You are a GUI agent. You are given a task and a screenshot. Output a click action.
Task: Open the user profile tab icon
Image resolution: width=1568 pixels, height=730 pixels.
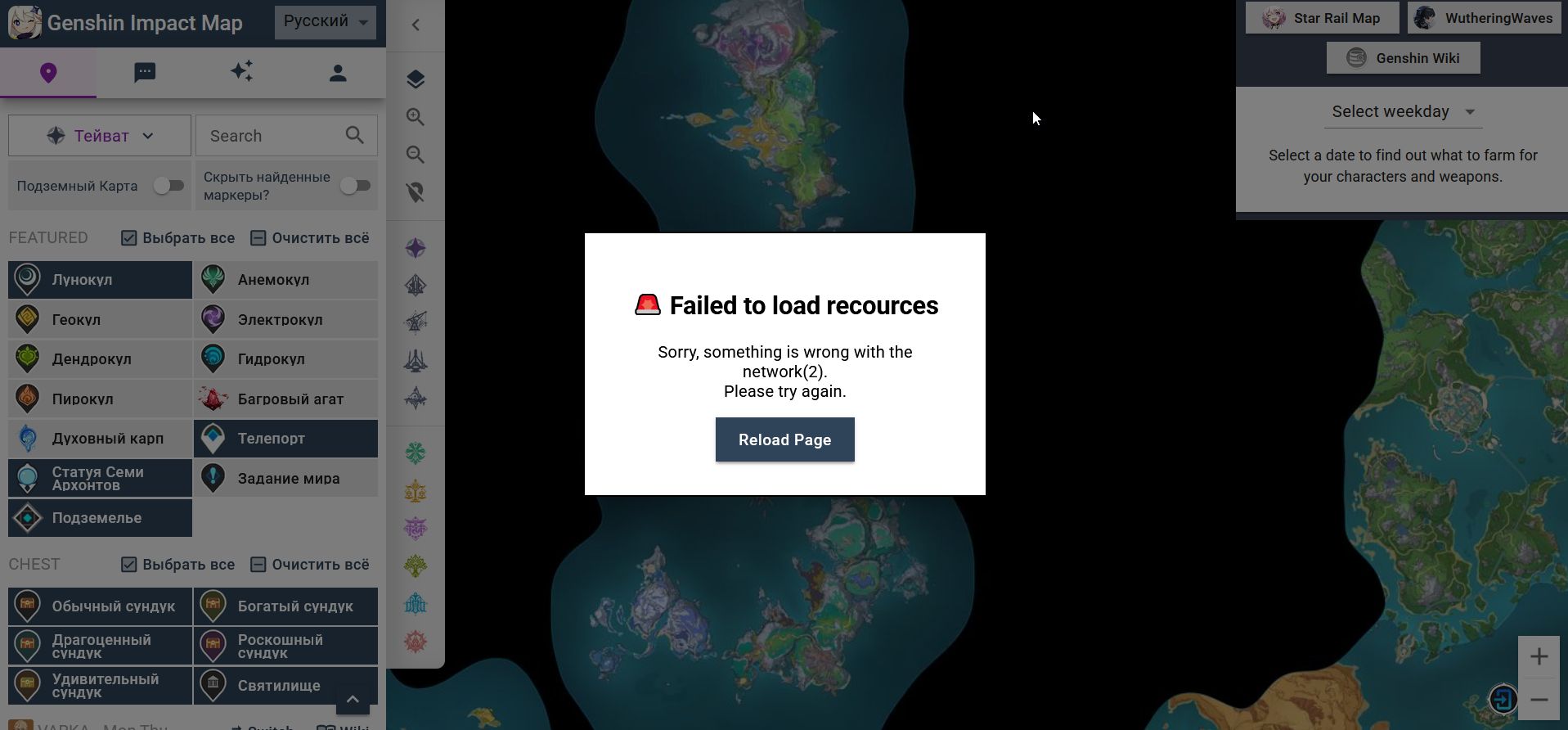tap(338, 73)
